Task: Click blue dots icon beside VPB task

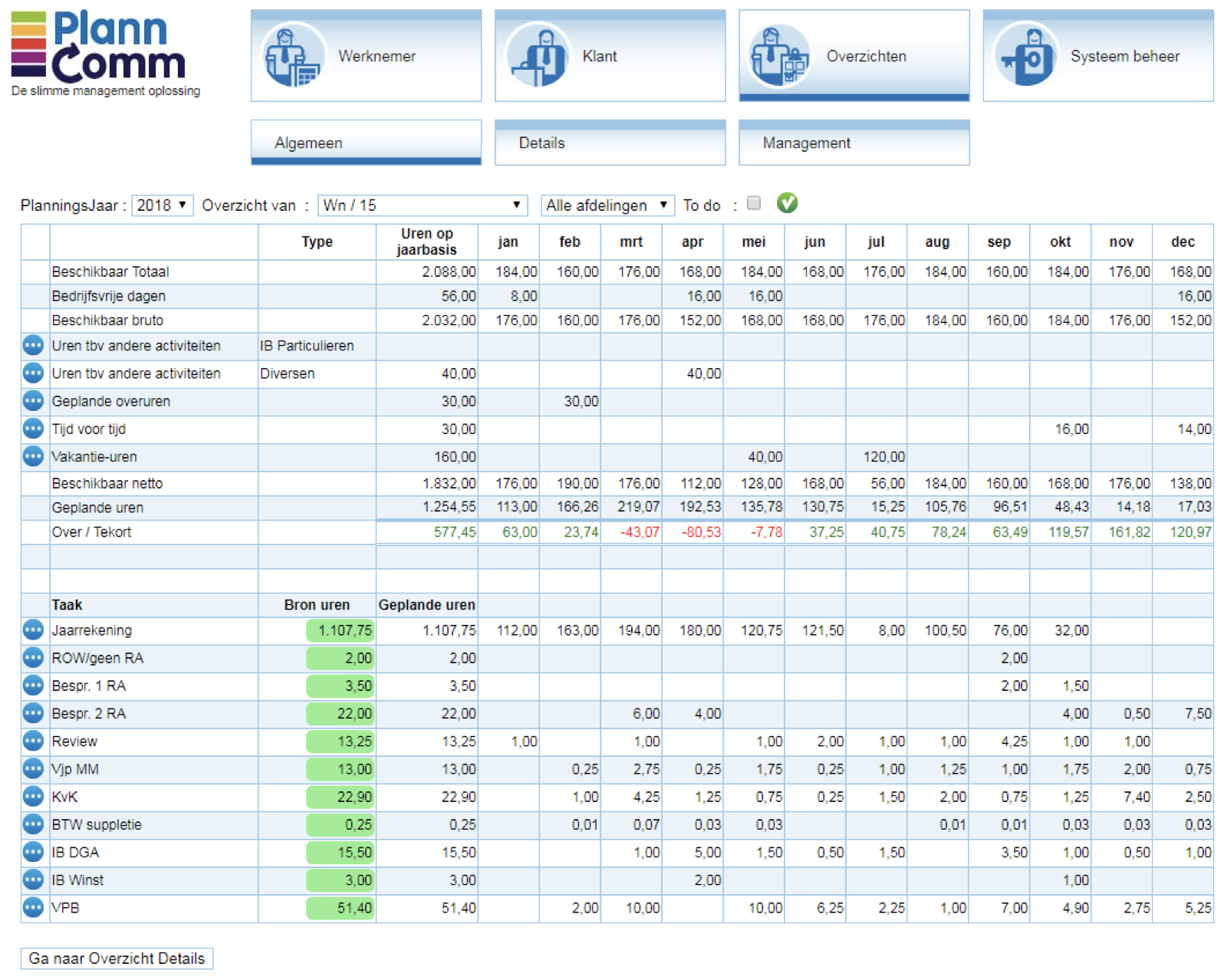Action: click(x=33, y=908)
